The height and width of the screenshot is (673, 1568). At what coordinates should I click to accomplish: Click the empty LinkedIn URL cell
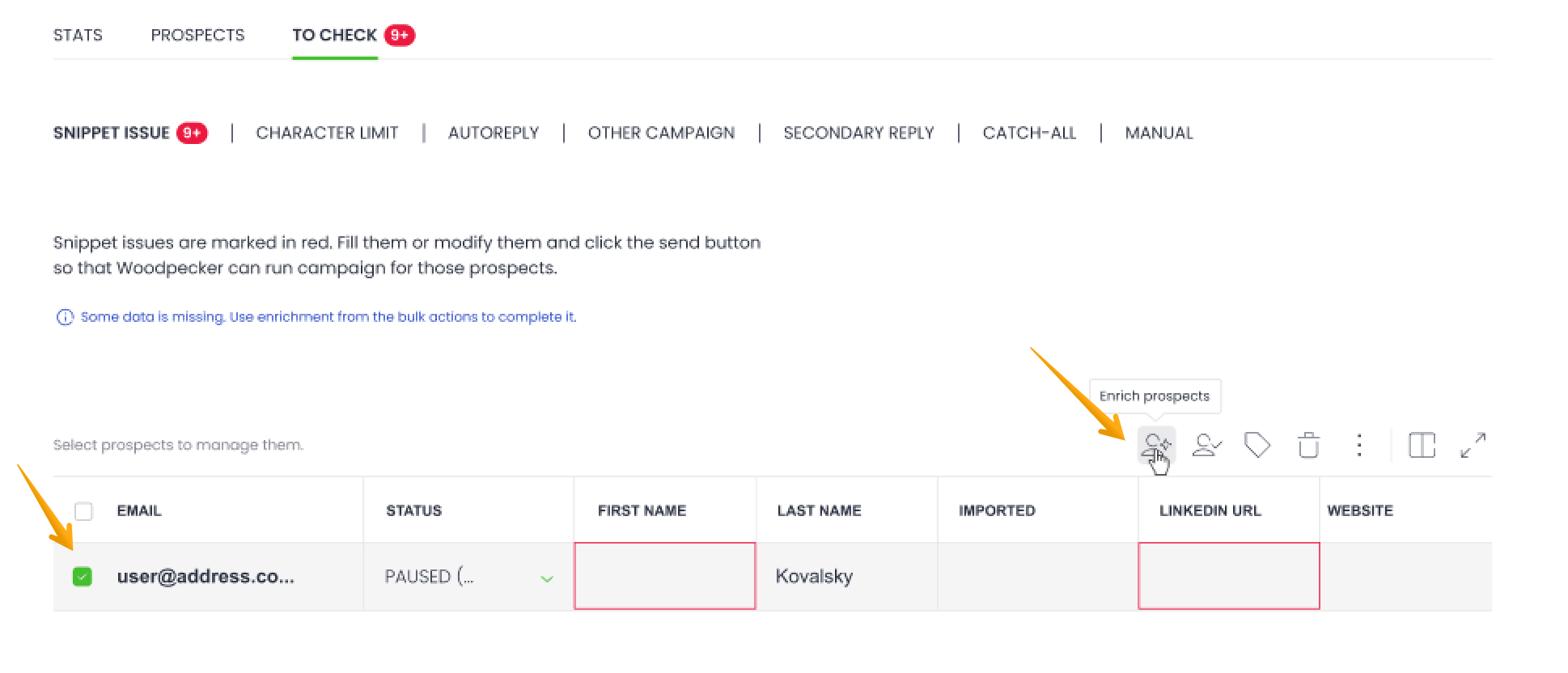pyautogui.click(x=1228, y=576)
